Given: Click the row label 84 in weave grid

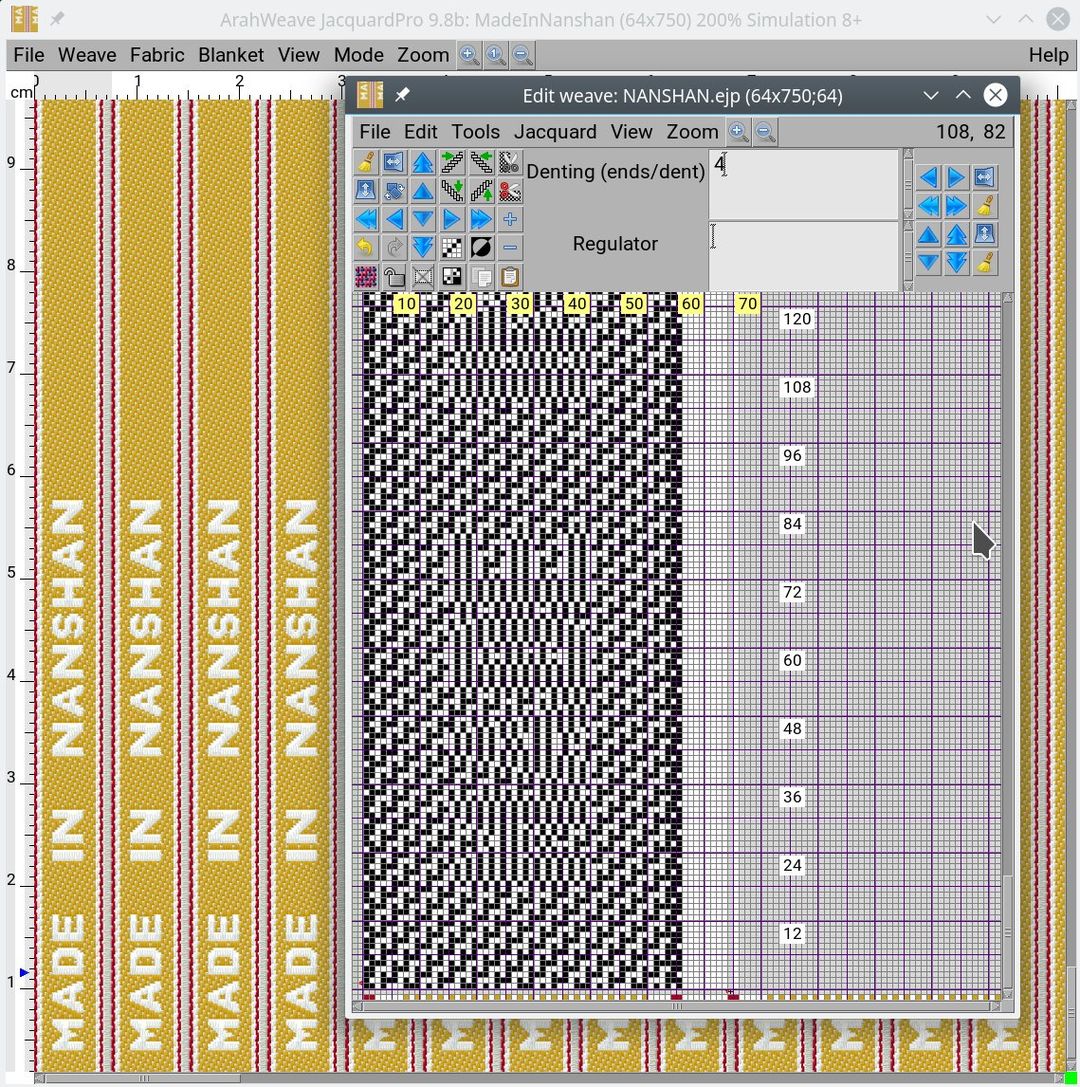Looking at the screenshot, I should click(792, 523).
